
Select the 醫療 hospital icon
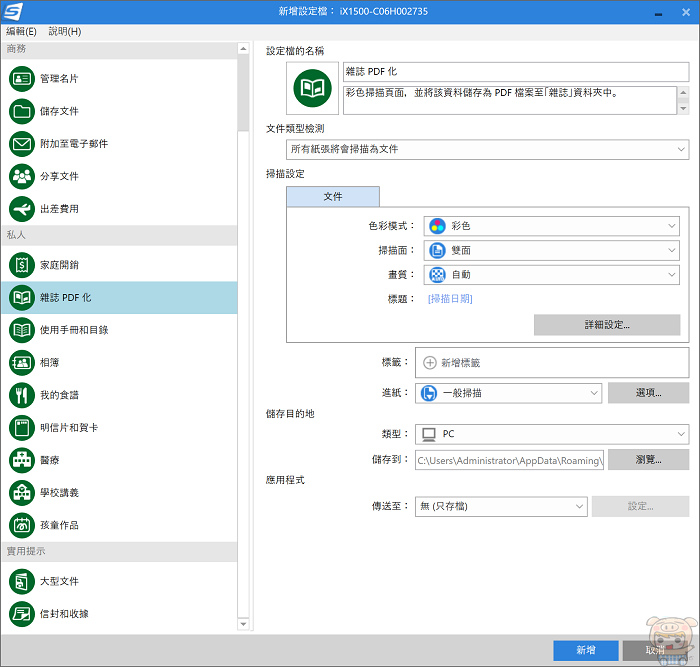22,460
